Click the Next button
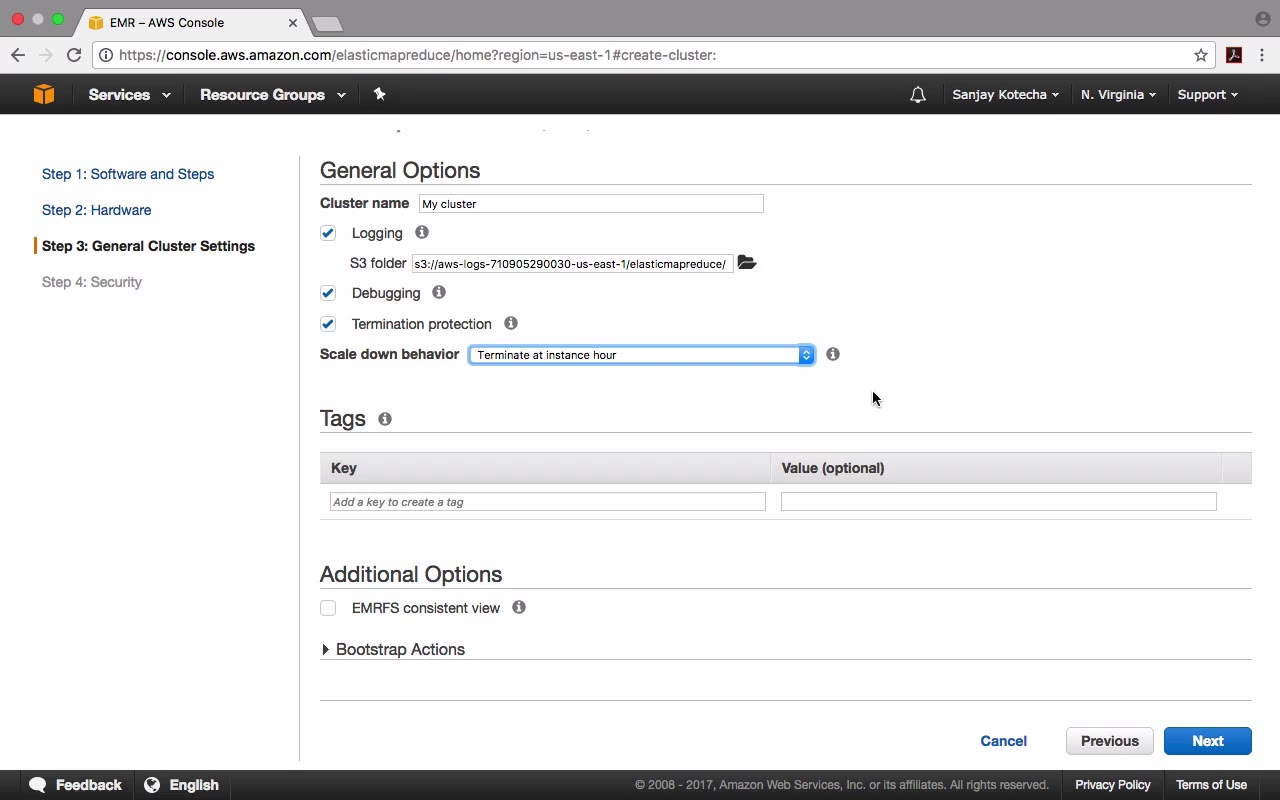1280x800 pixels. (x=1207, y=741)
